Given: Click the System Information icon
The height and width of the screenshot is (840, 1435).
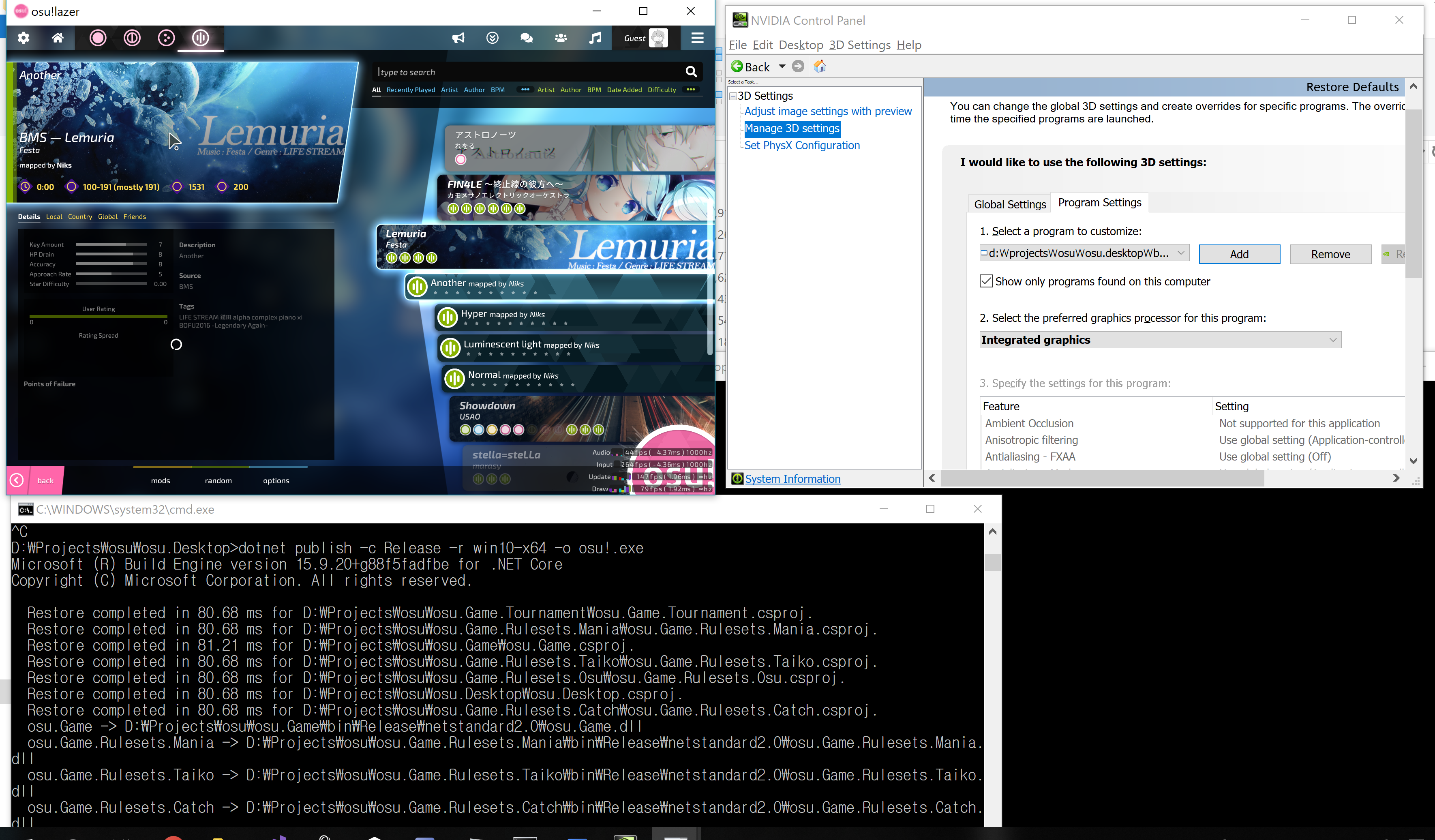Looking at the screenshot, I should click(x=737, y=479).
